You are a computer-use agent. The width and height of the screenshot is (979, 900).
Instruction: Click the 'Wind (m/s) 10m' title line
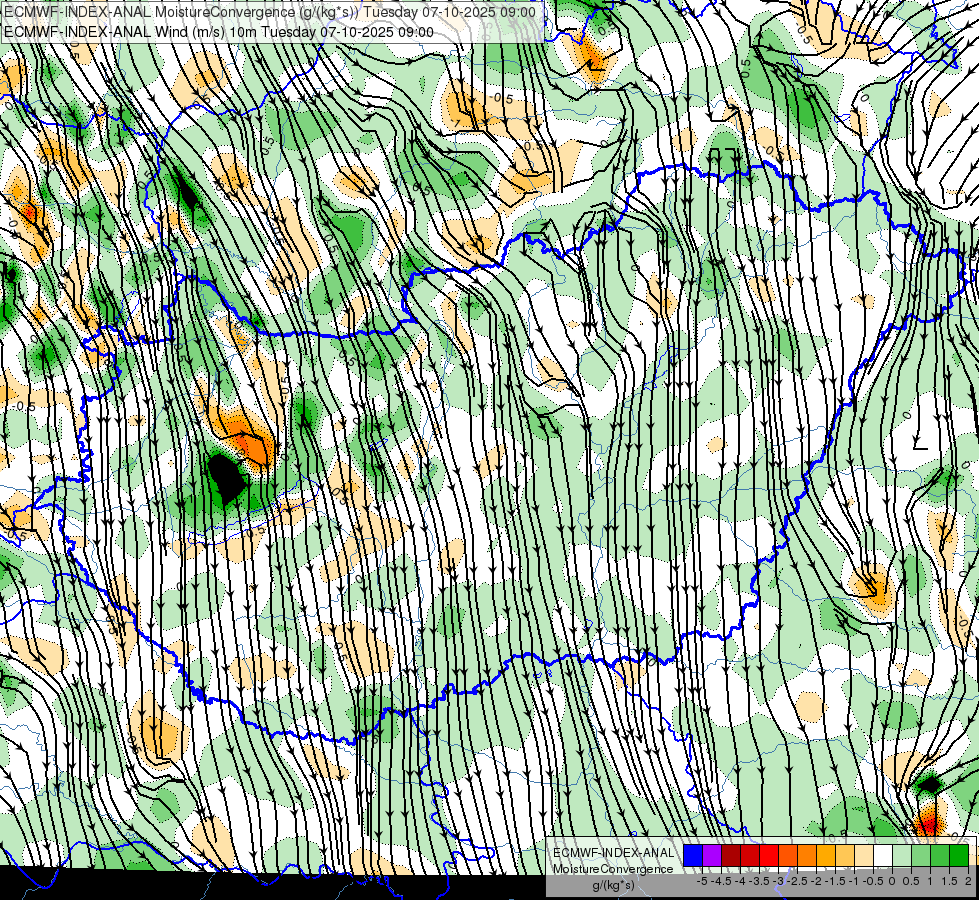[219, 32]
